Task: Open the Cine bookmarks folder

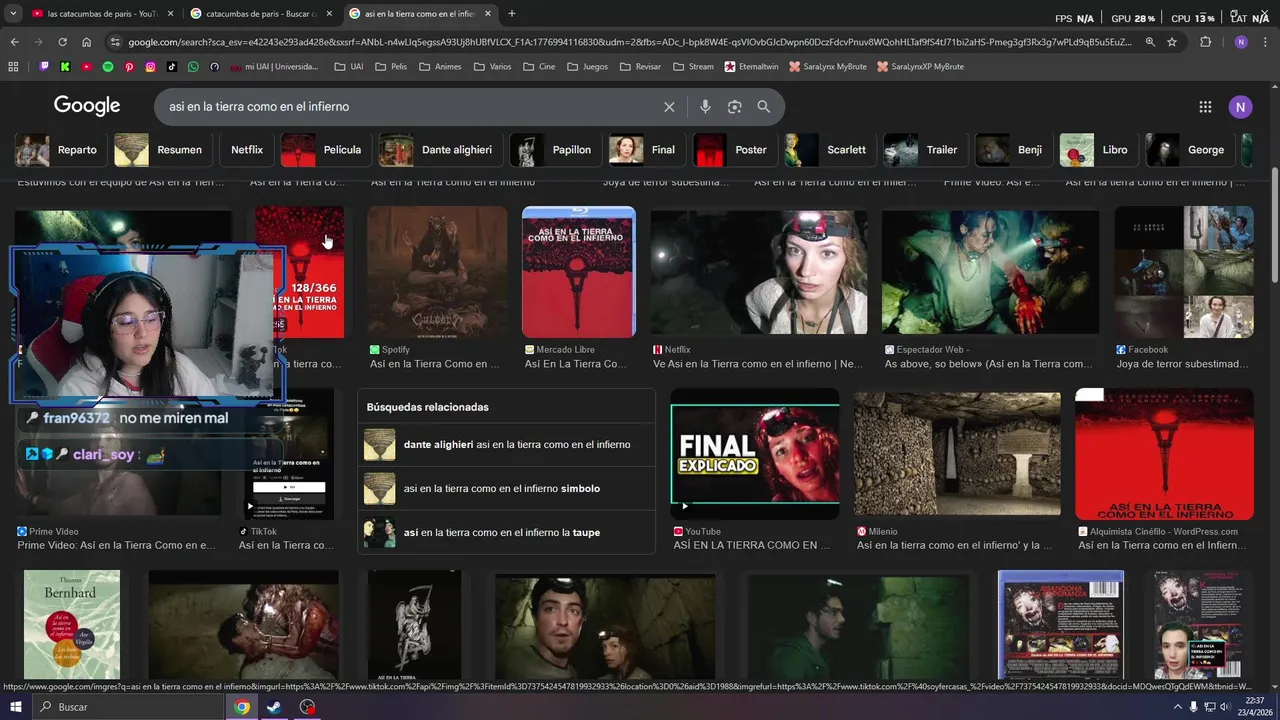Action: click(538, 67)
